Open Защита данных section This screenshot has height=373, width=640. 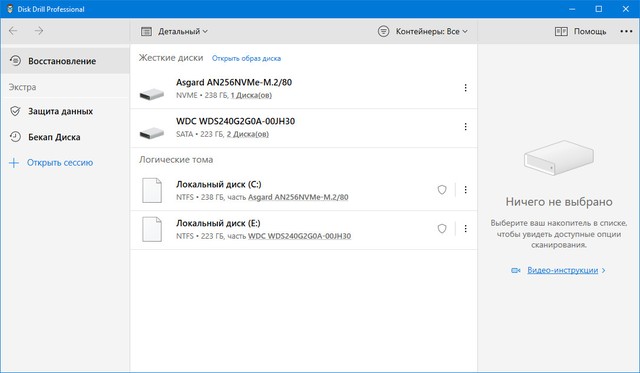click(x=65, y=111)
